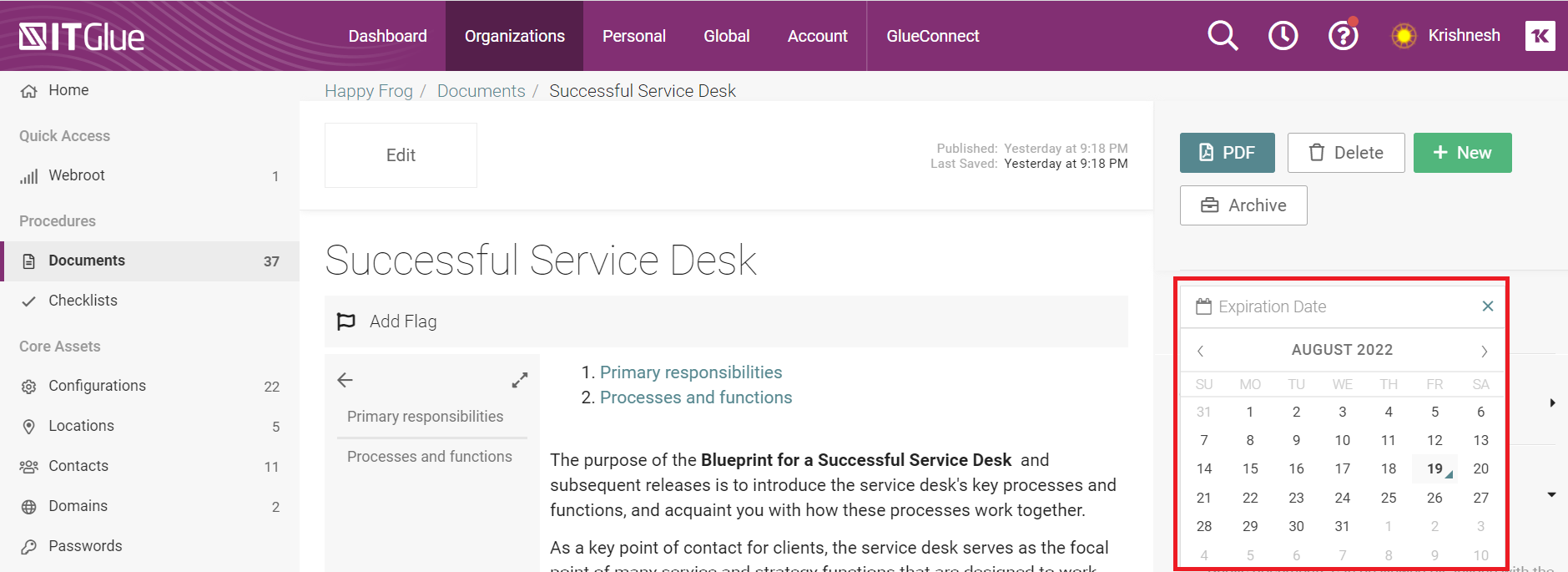
Task: Clear the Expiration Date with X
Action: (x=1487, y=306)
